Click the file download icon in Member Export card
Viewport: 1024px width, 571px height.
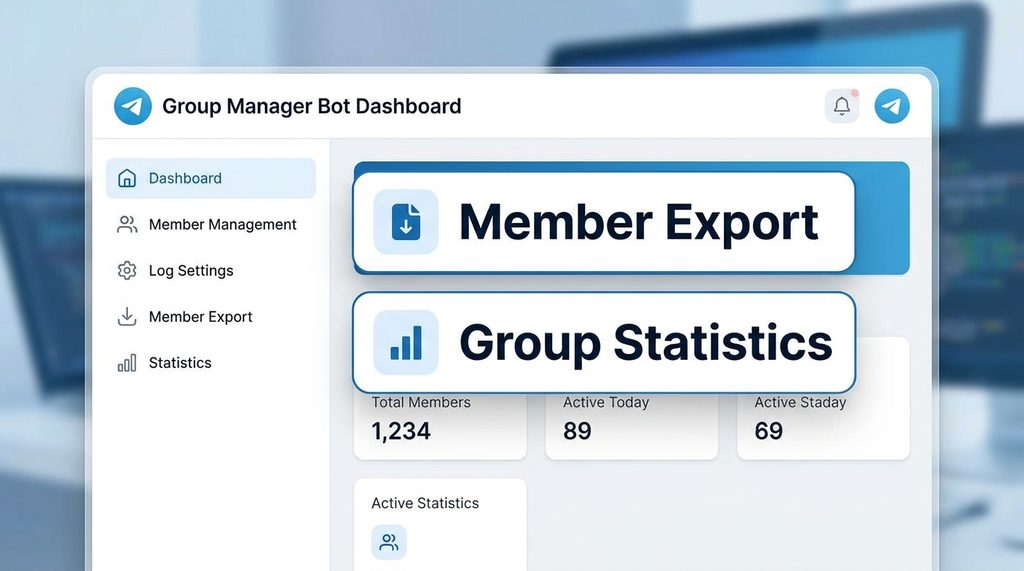406,222
